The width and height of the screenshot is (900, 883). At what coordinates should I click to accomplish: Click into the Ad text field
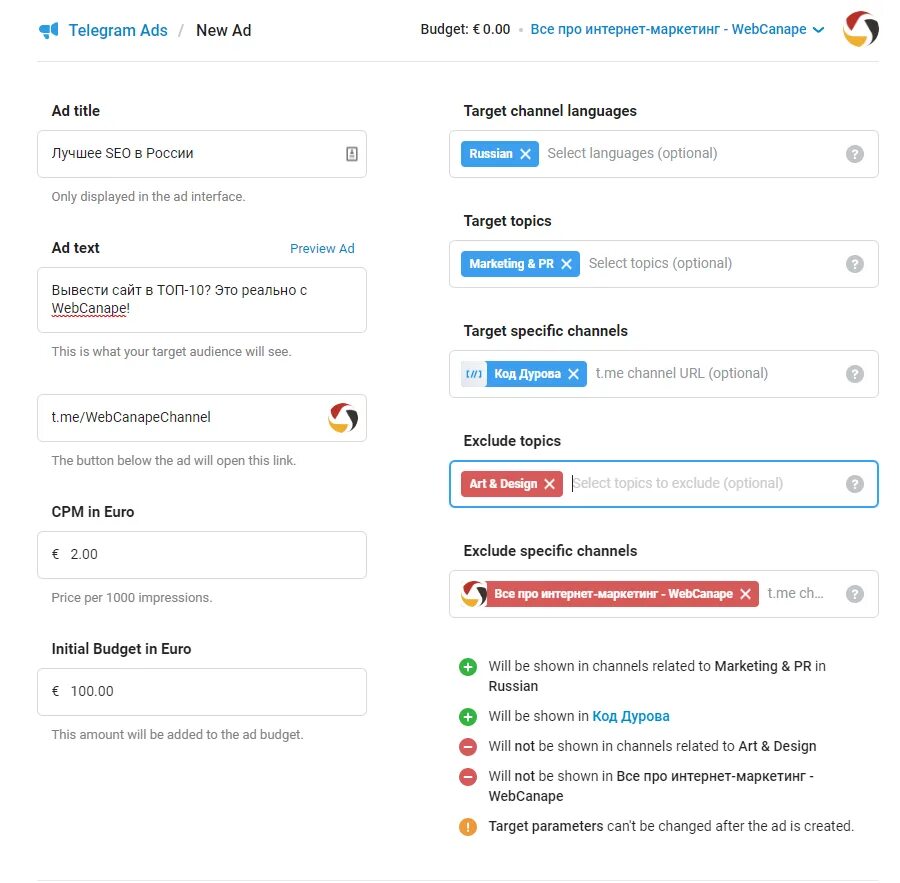[x=202, y=300]
